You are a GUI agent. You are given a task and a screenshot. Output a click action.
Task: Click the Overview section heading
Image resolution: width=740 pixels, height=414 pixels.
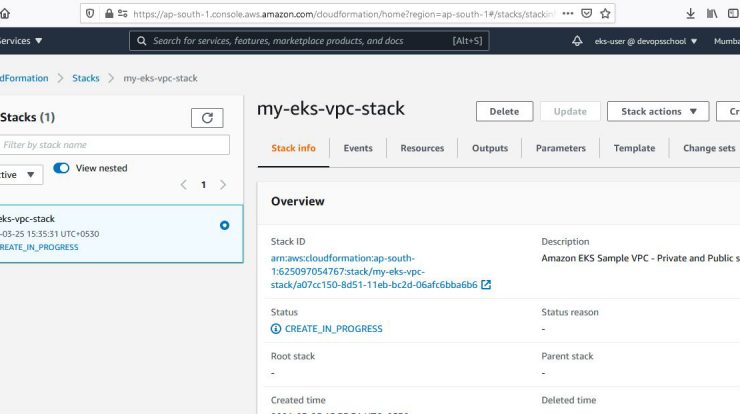tap(298, 201)
